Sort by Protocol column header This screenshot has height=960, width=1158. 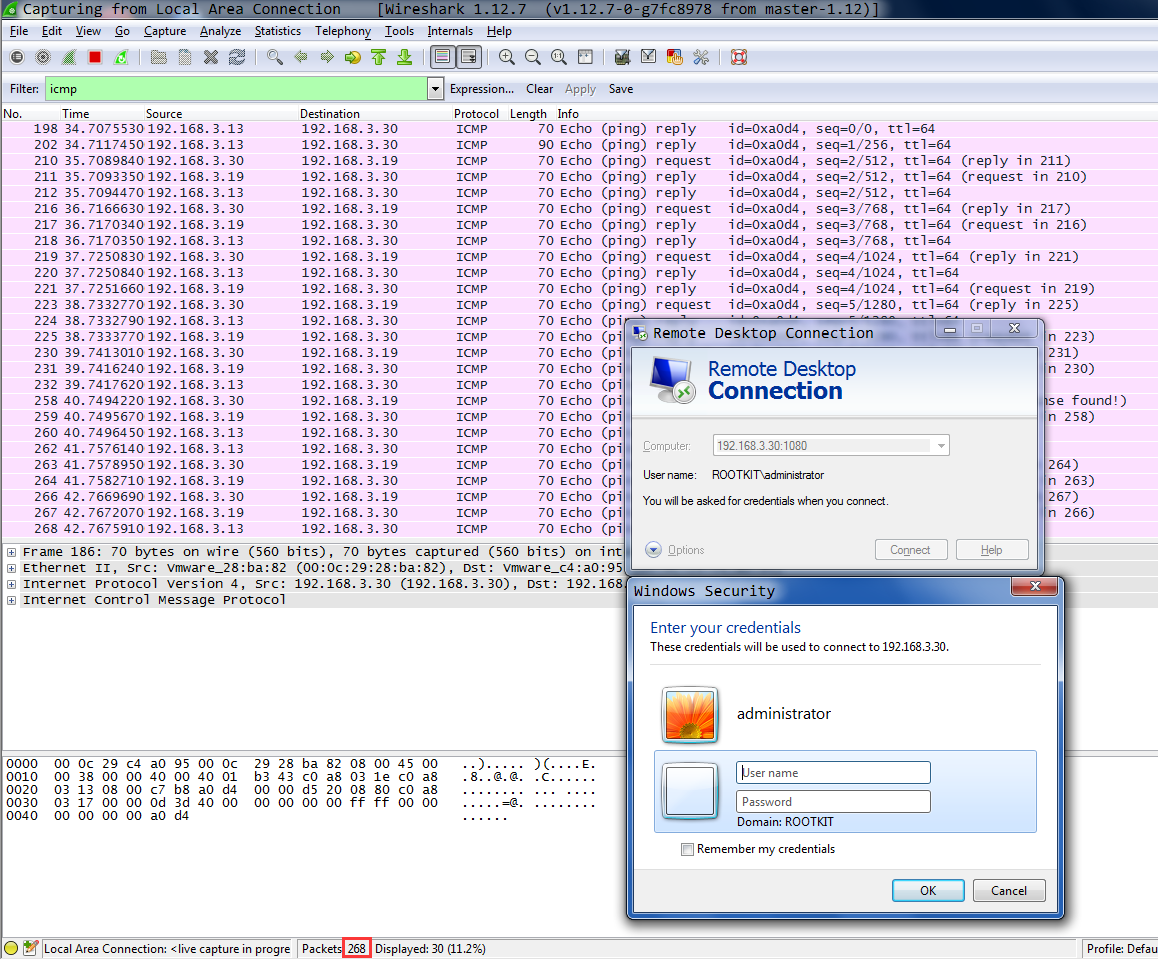click(476, 114)
